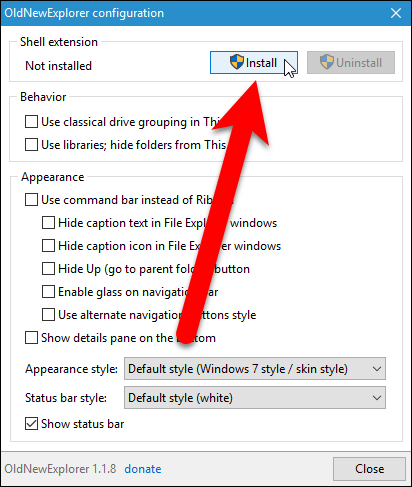Viewport: 412px width, 487px height.
Task: Uncheck Show status bar
Action: click(31, 424)
